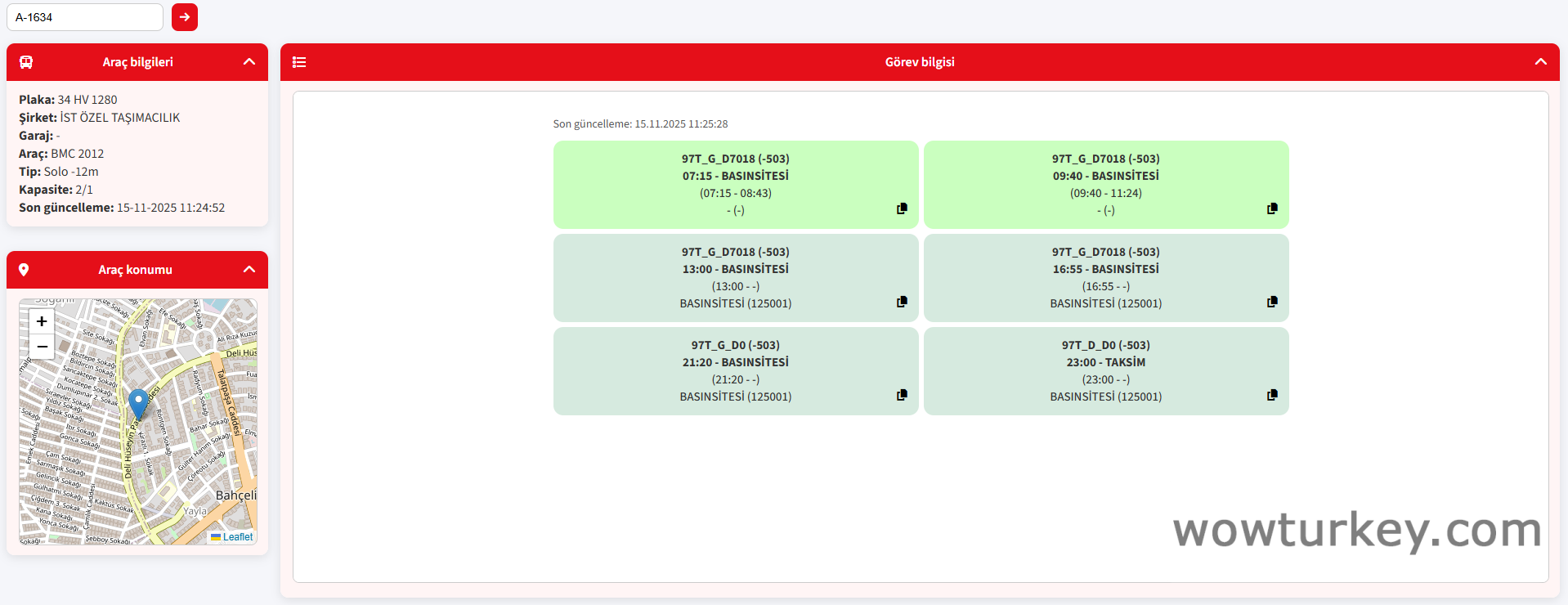
Task: Collapse the Görev bilgisi panel
Action: (x=1540, y=62)
